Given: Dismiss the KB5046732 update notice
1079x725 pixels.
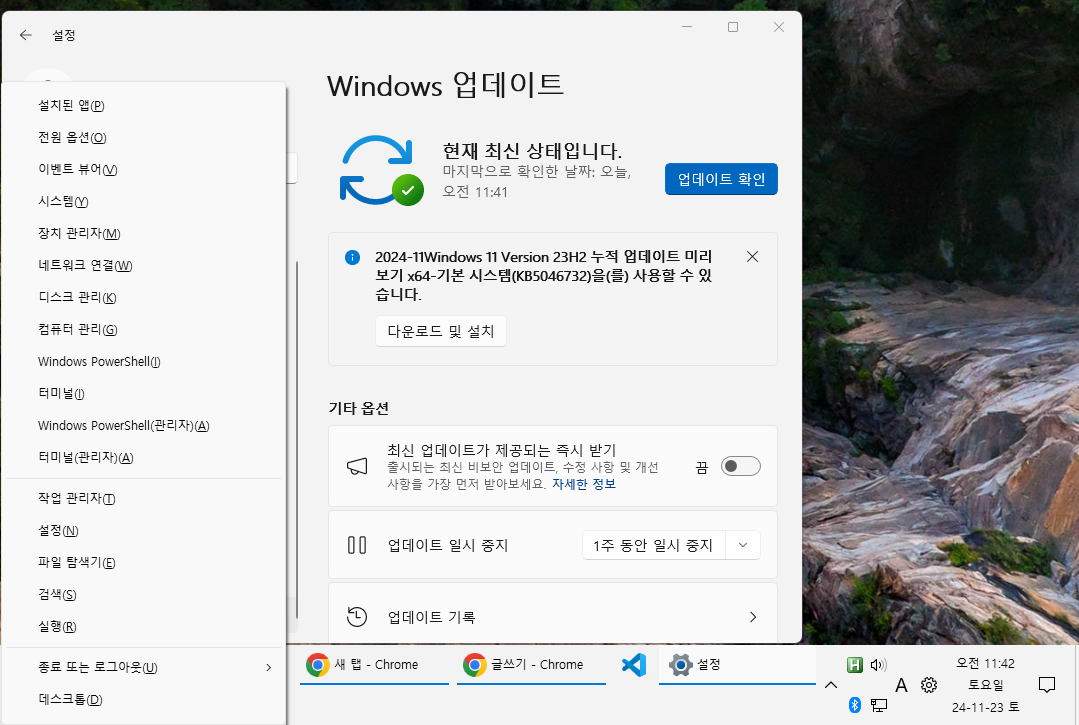Looking at the screenshot, I should tap(752, 257).
